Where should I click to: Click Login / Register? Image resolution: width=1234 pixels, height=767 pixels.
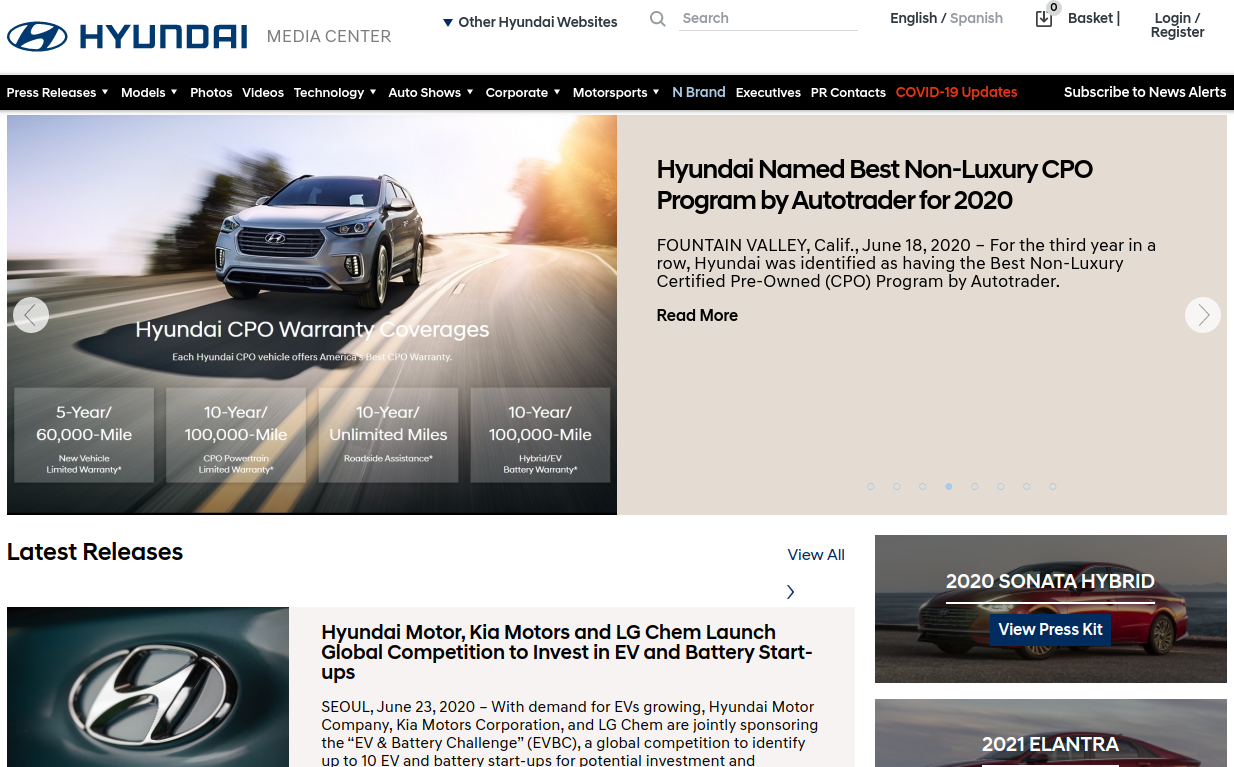tap(1177, 25)
